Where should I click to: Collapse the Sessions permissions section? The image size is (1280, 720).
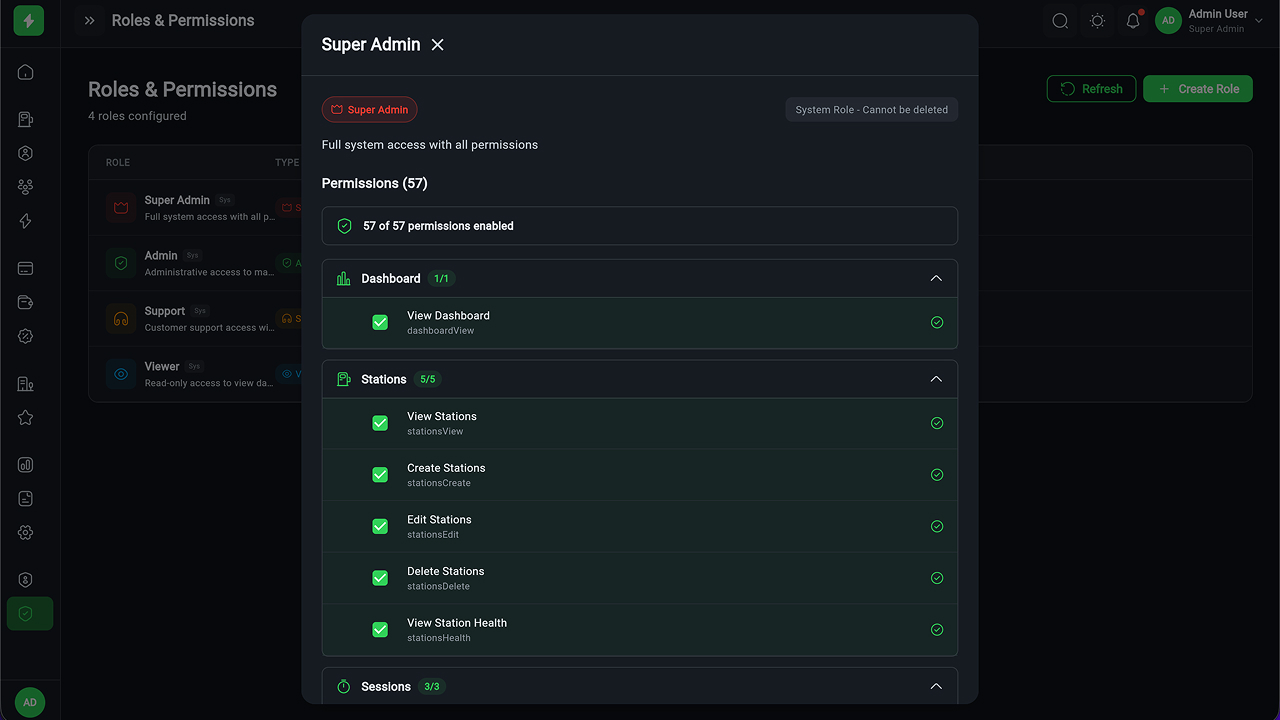tap(936, 687)
